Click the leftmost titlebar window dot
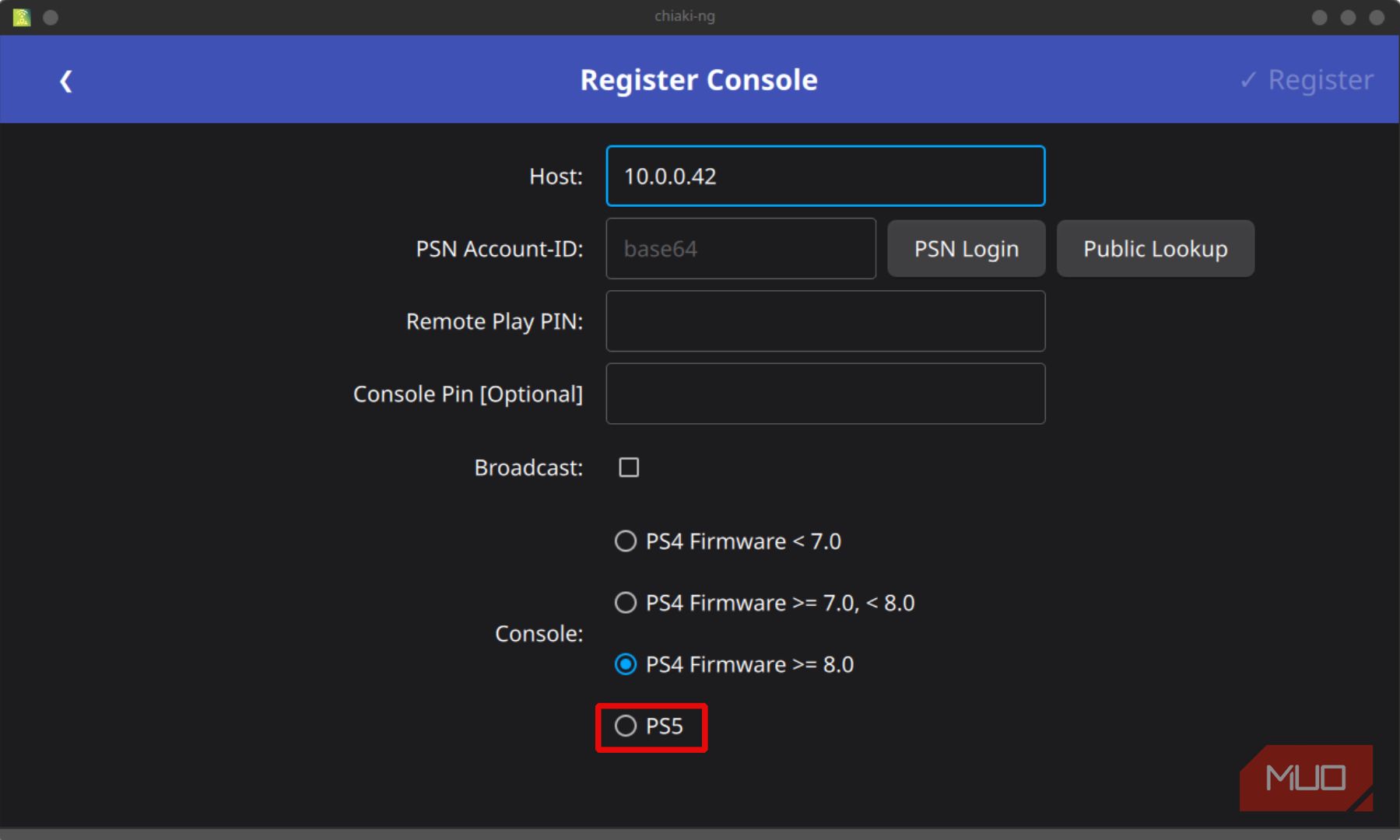This screenshot has height=840, width=1400. tap(51, 16)
